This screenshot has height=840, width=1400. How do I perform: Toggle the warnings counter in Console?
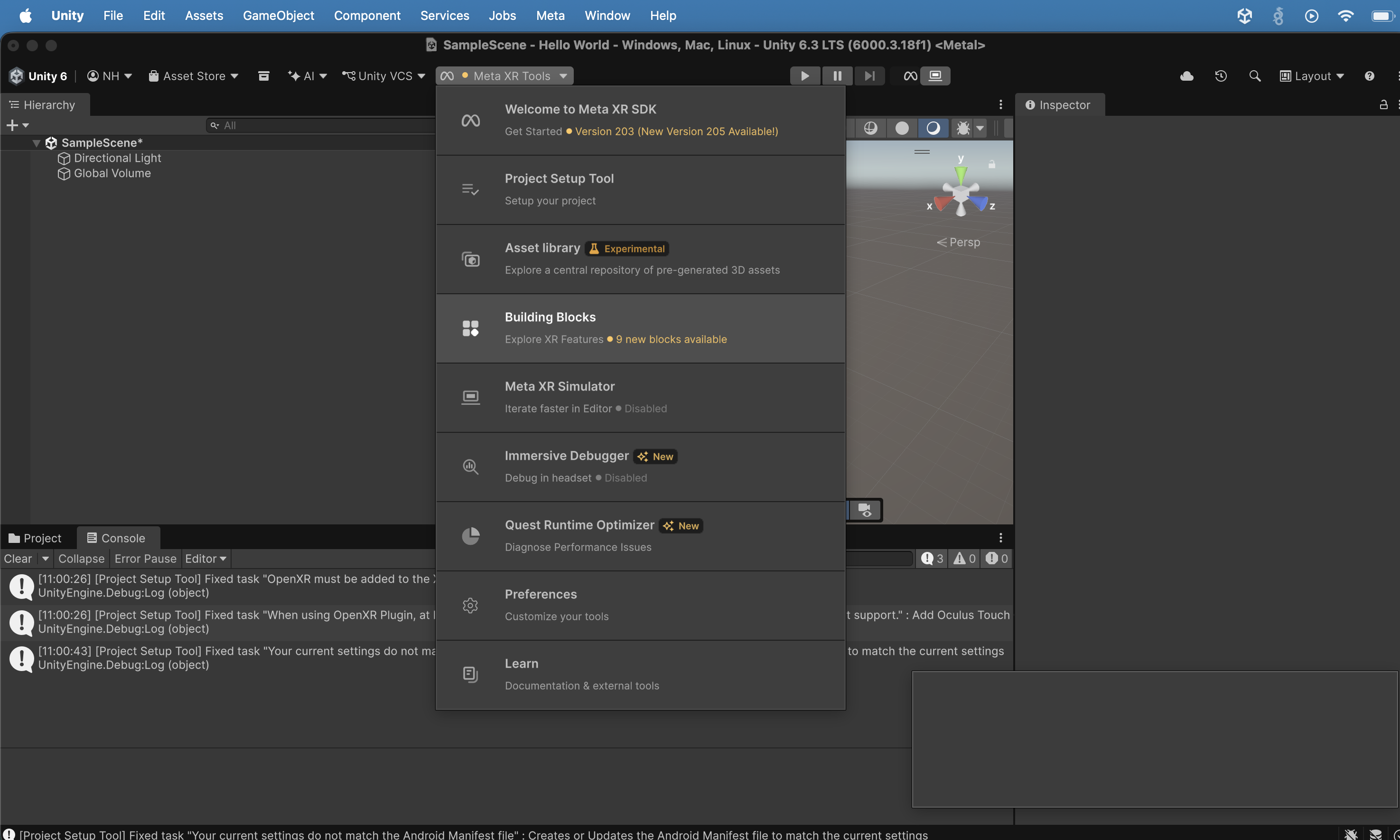tap(964, 559)
